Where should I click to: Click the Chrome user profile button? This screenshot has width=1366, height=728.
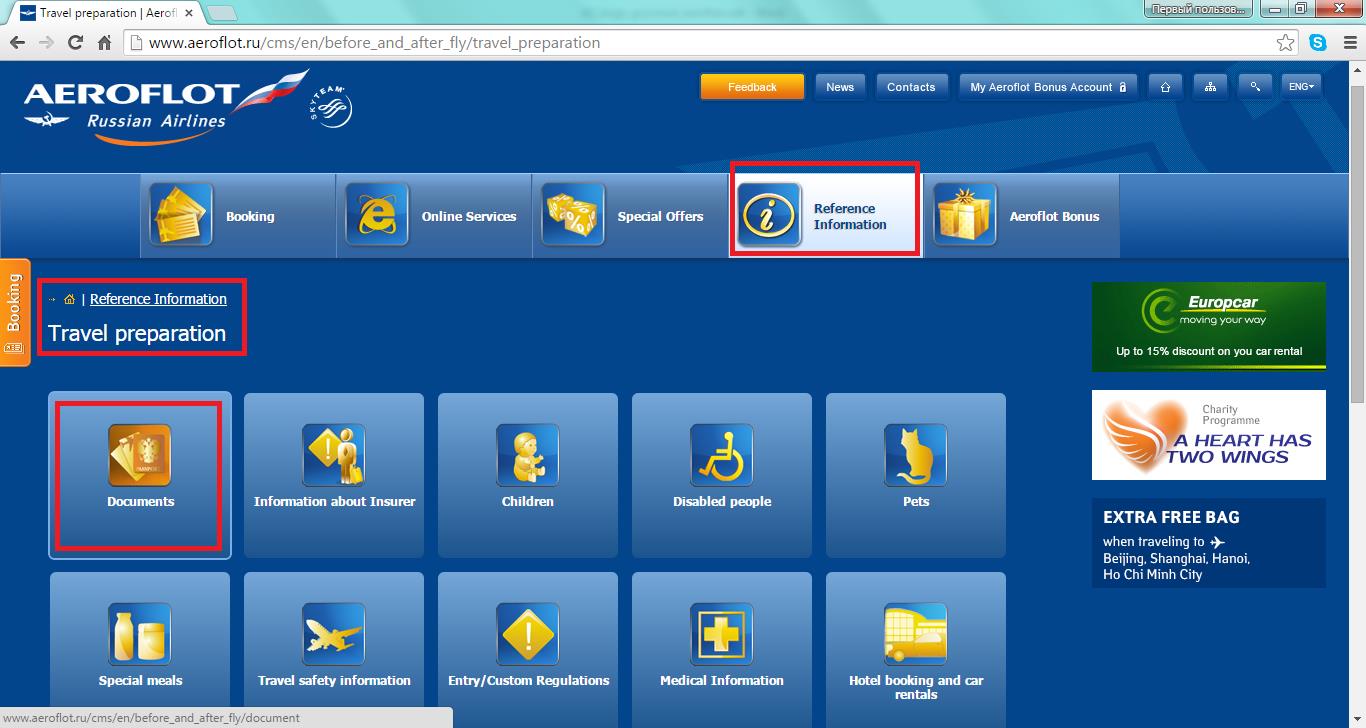[1198, 8]
